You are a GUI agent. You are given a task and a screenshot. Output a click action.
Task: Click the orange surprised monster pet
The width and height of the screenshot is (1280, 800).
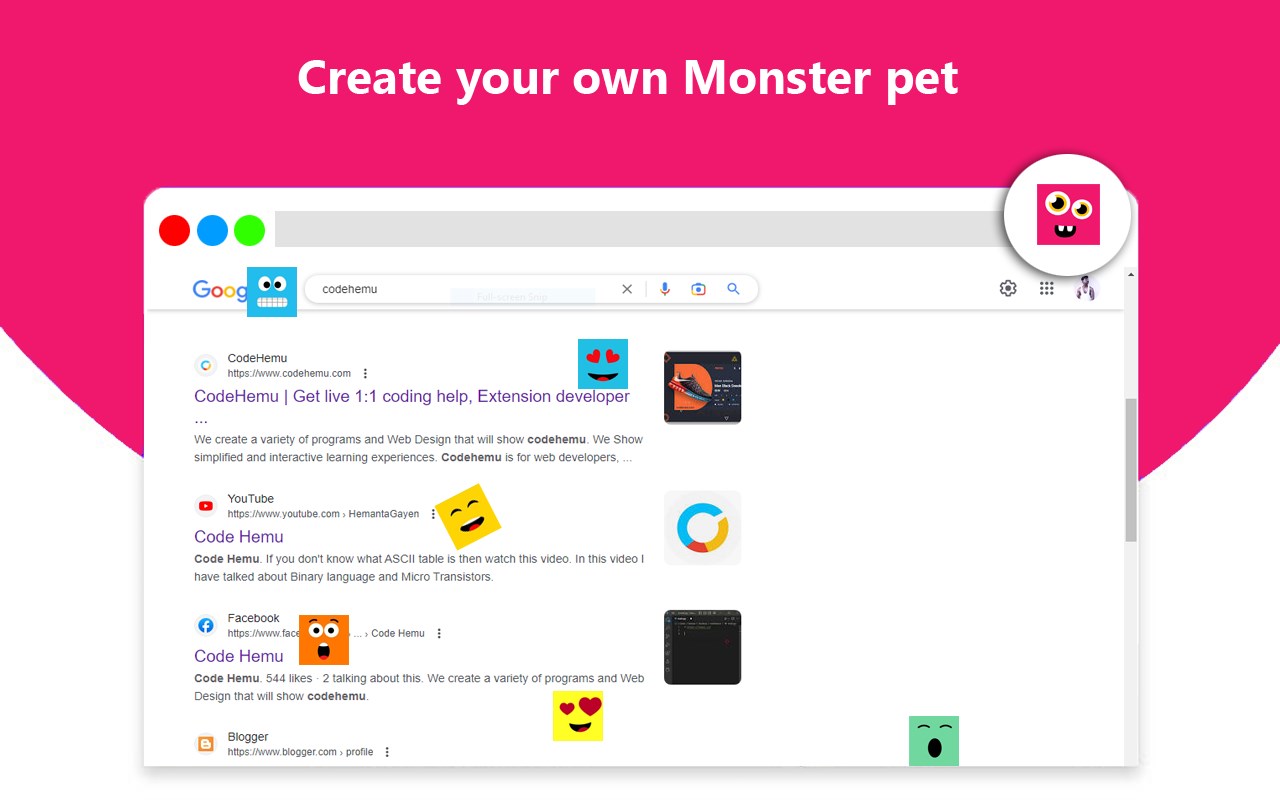click(324, 640)
